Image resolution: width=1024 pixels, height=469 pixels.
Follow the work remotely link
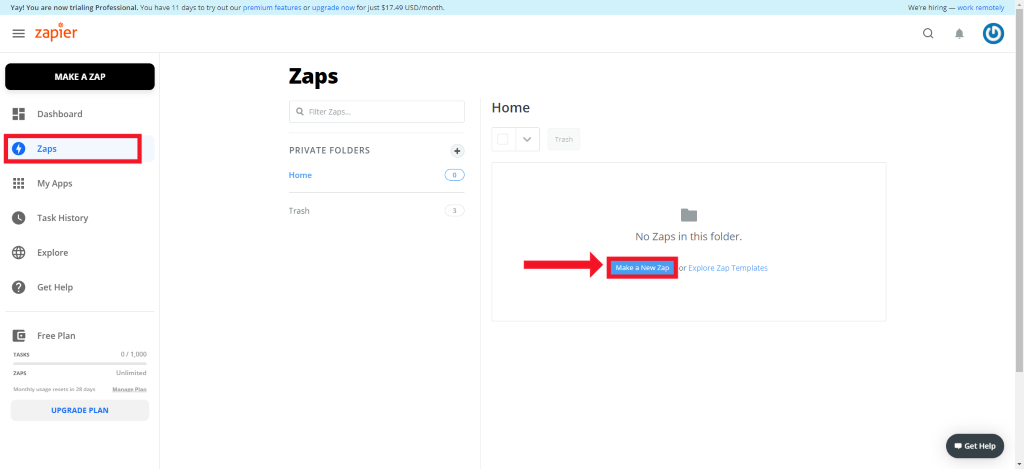coord(981,7)
